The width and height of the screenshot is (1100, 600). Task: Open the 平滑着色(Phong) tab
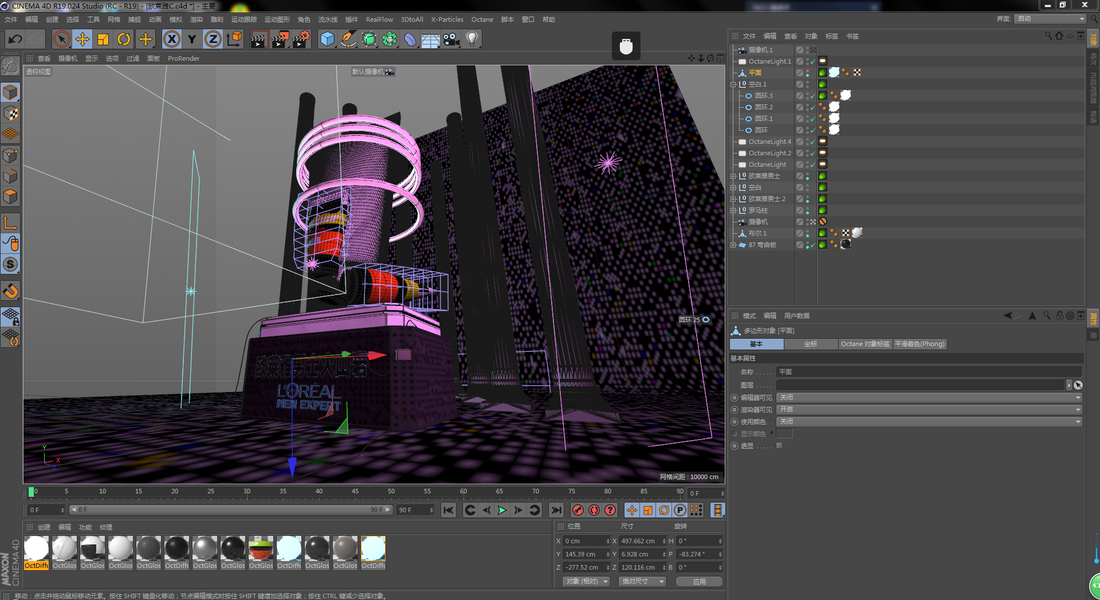(x=920, y=344)
